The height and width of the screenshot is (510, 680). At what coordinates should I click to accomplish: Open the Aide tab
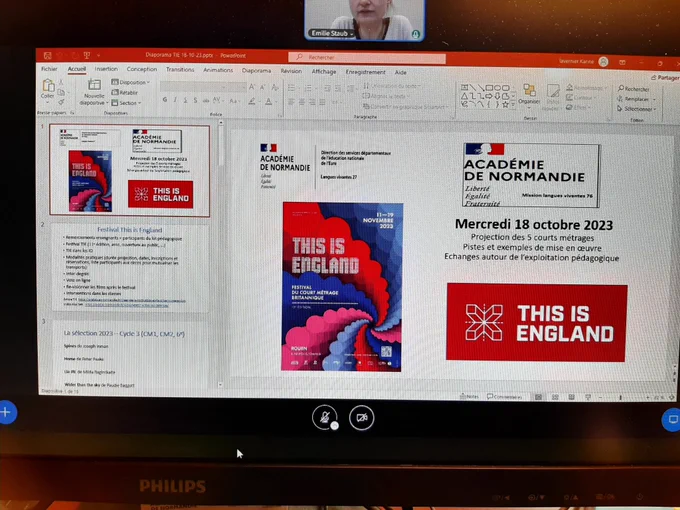coord(401,72)
